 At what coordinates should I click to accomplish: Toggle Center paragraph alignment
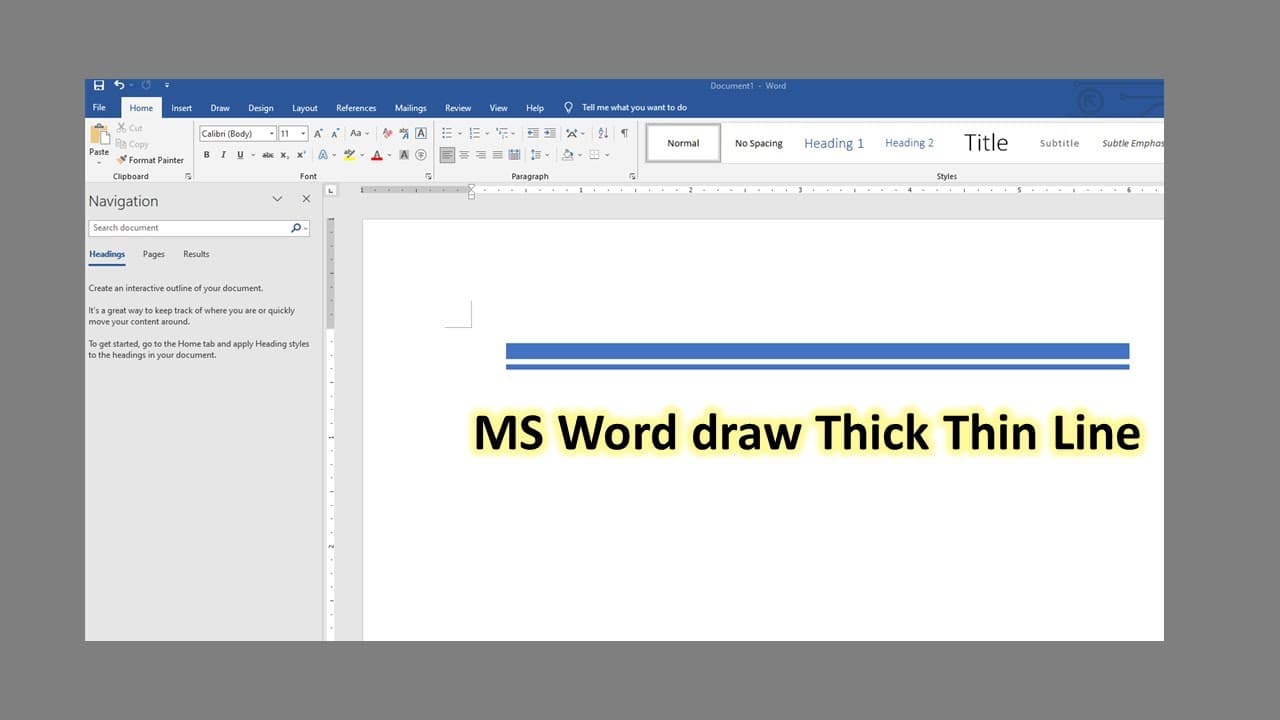point(464,155)
